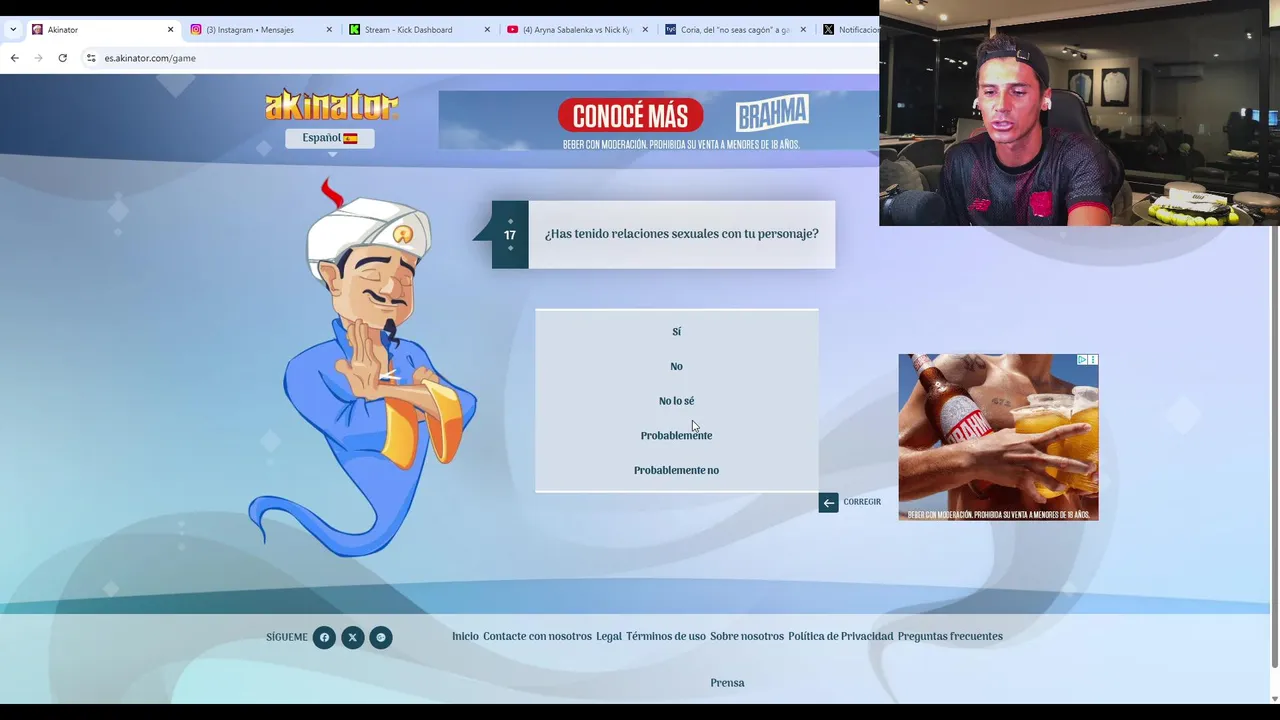Open the Legal footer link
1280x720 pixels.
(x=609, y=636)
